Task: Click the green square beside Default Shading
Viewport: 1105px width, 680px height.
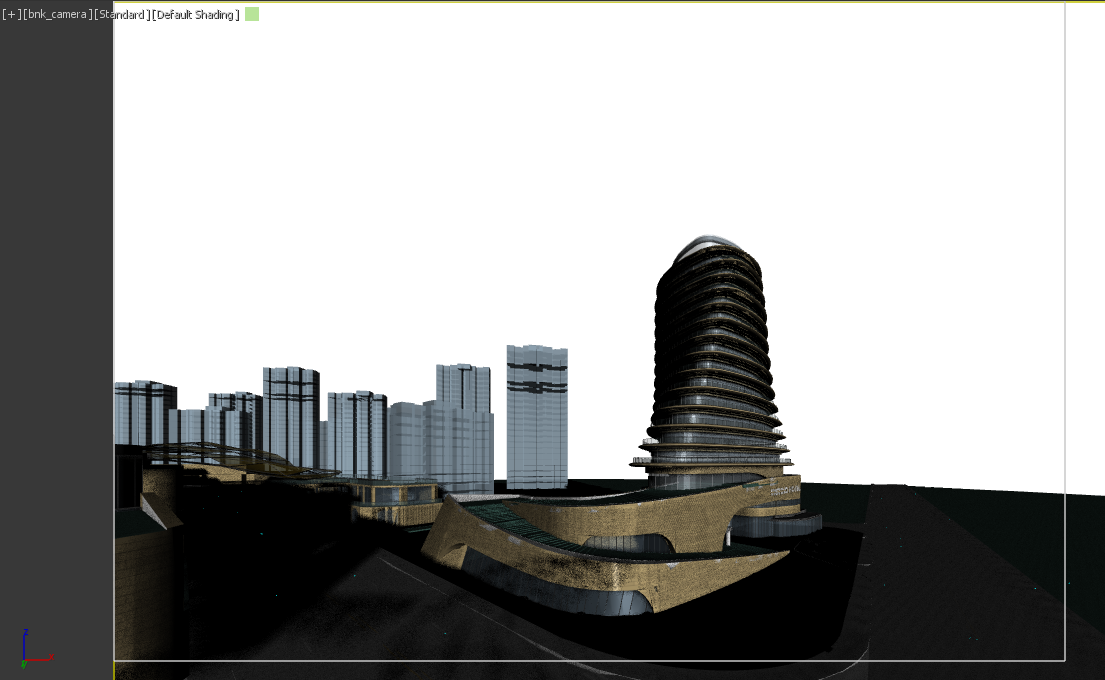Action: click(x=252, y=14)
